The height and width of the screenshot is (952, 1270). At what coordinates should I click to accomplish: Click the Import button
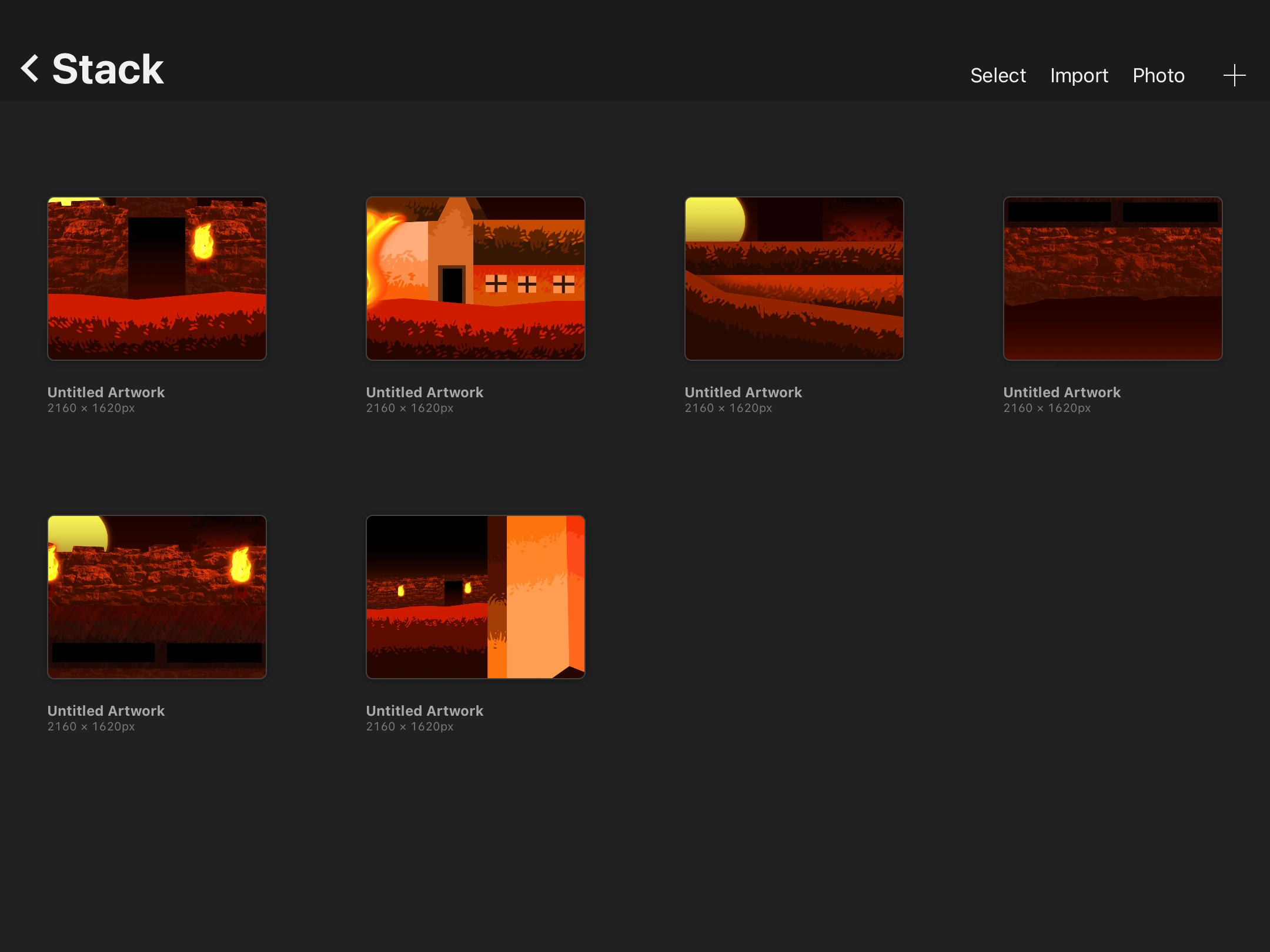(1079, 75)
